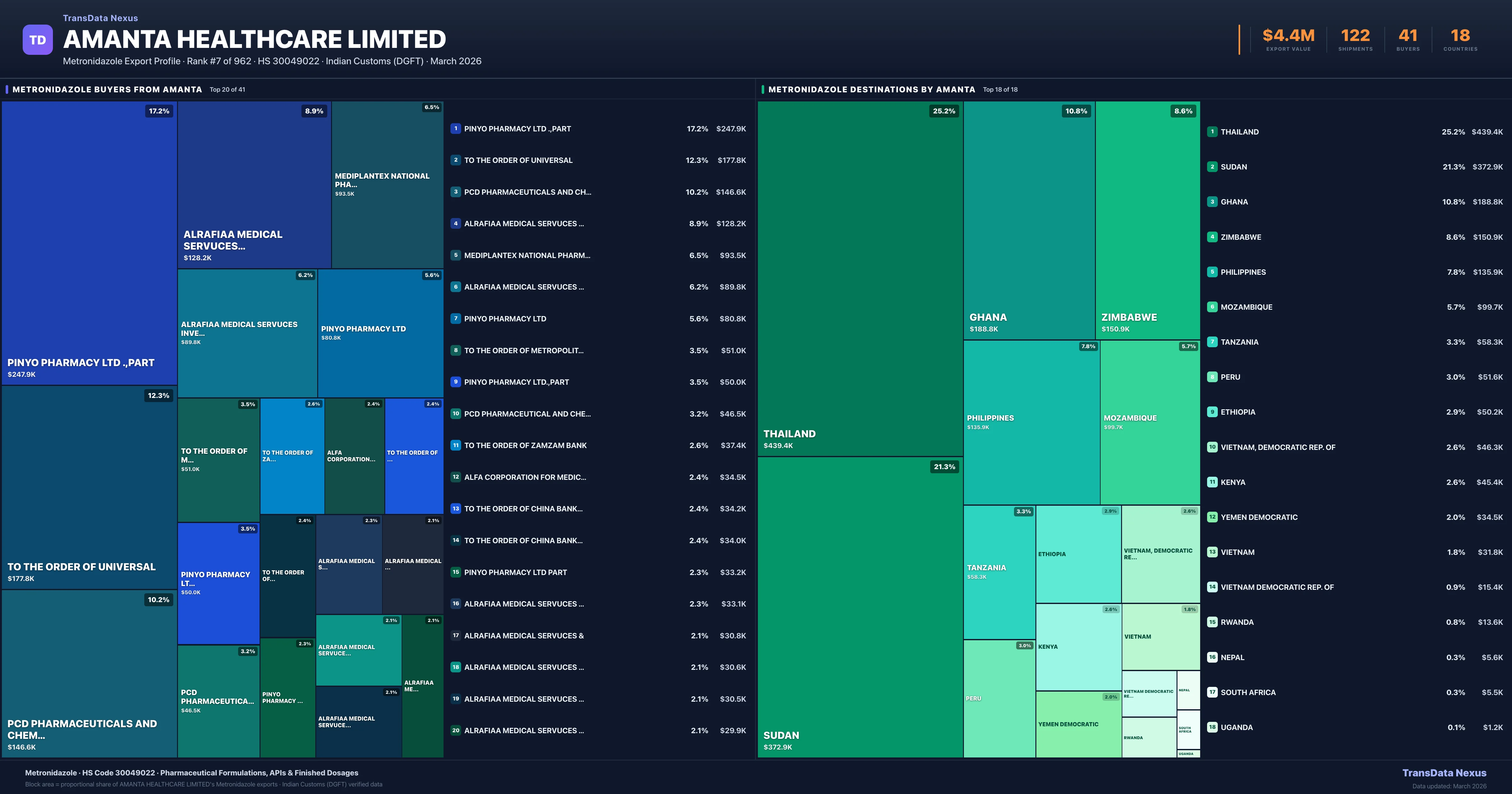Click rank badge 9 next to Ethiopia
The height and width of the screenshot is (794, 1512).
1212,412
